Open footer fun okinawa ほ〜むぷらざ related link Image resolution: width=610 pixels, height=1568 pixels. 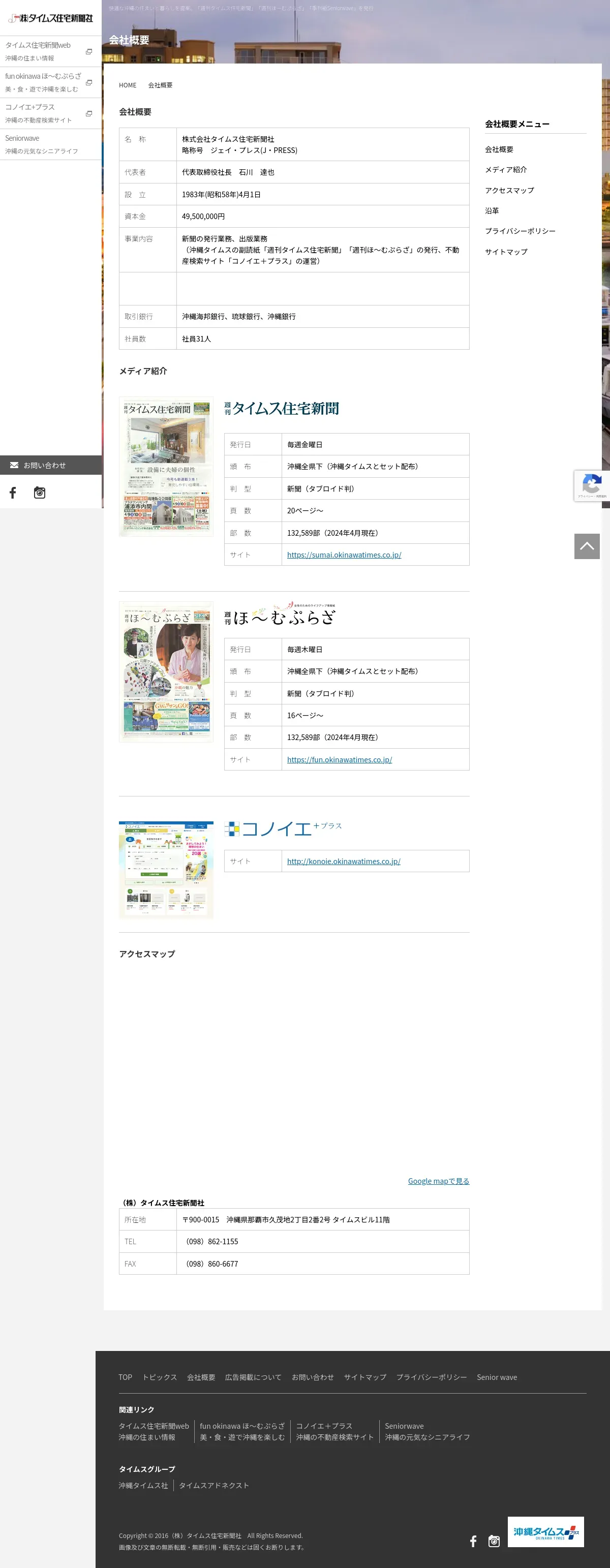point(242,1431)
